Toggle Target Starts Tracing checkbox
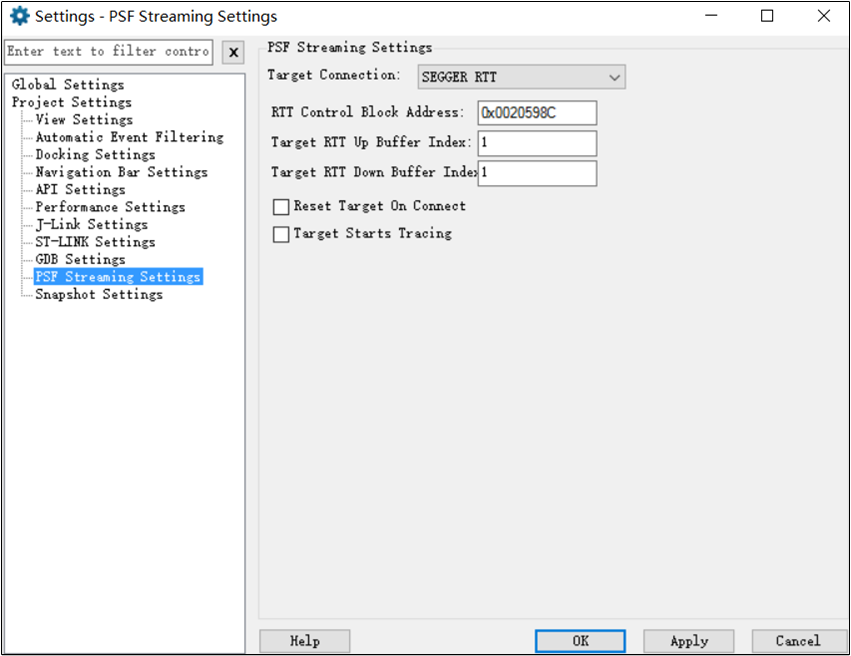This screenshot has width=851, height=656. click(282, 234)
